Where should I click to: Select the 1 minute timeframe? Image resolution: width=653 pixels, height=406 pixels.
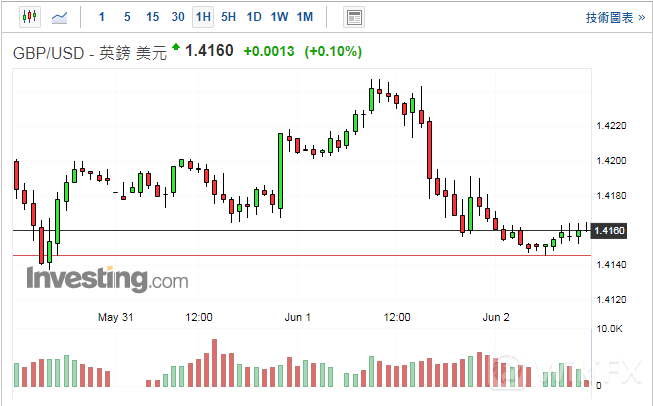(101, 17)
